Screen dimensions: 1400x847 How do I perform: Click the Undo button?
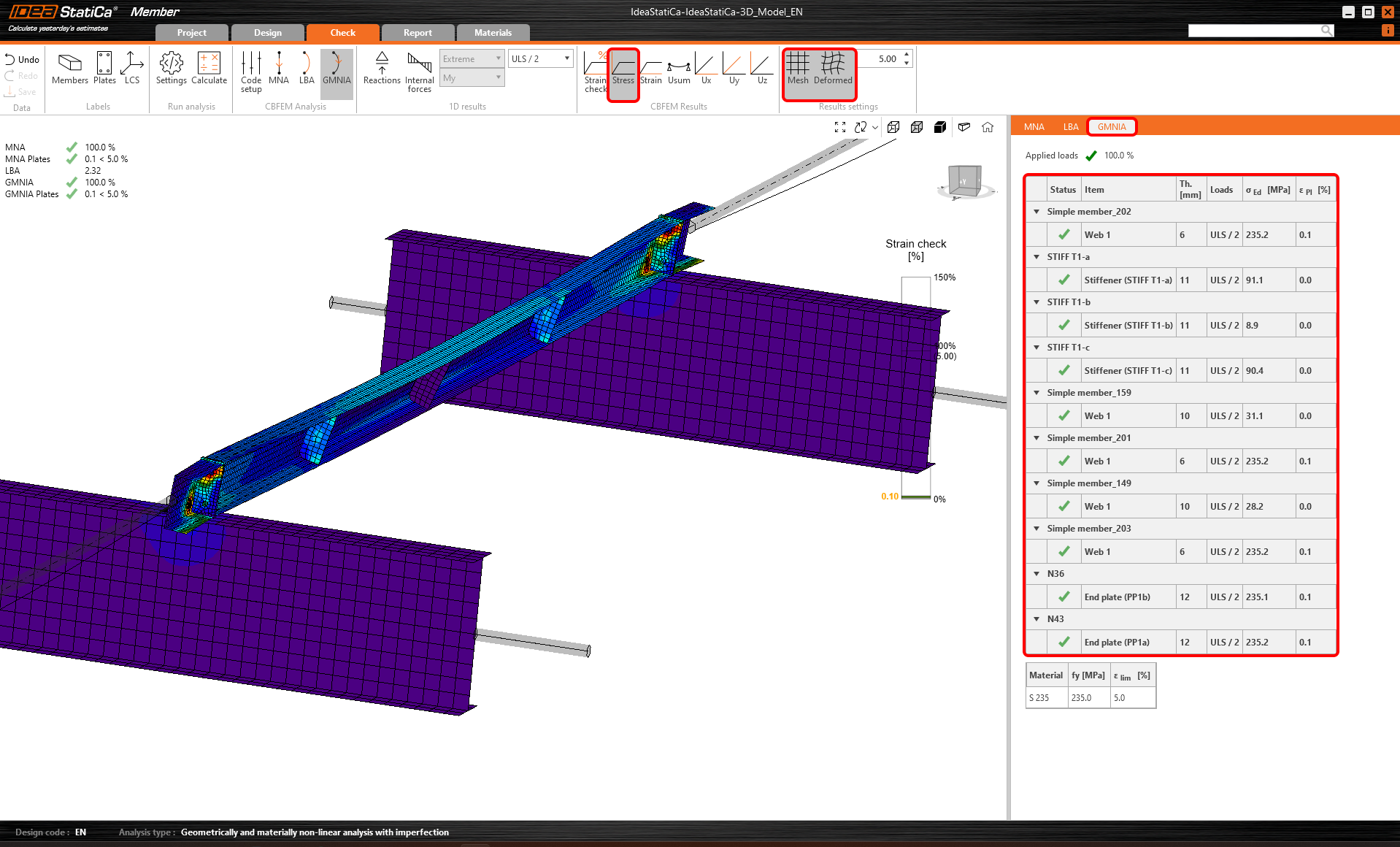point(22,59)
